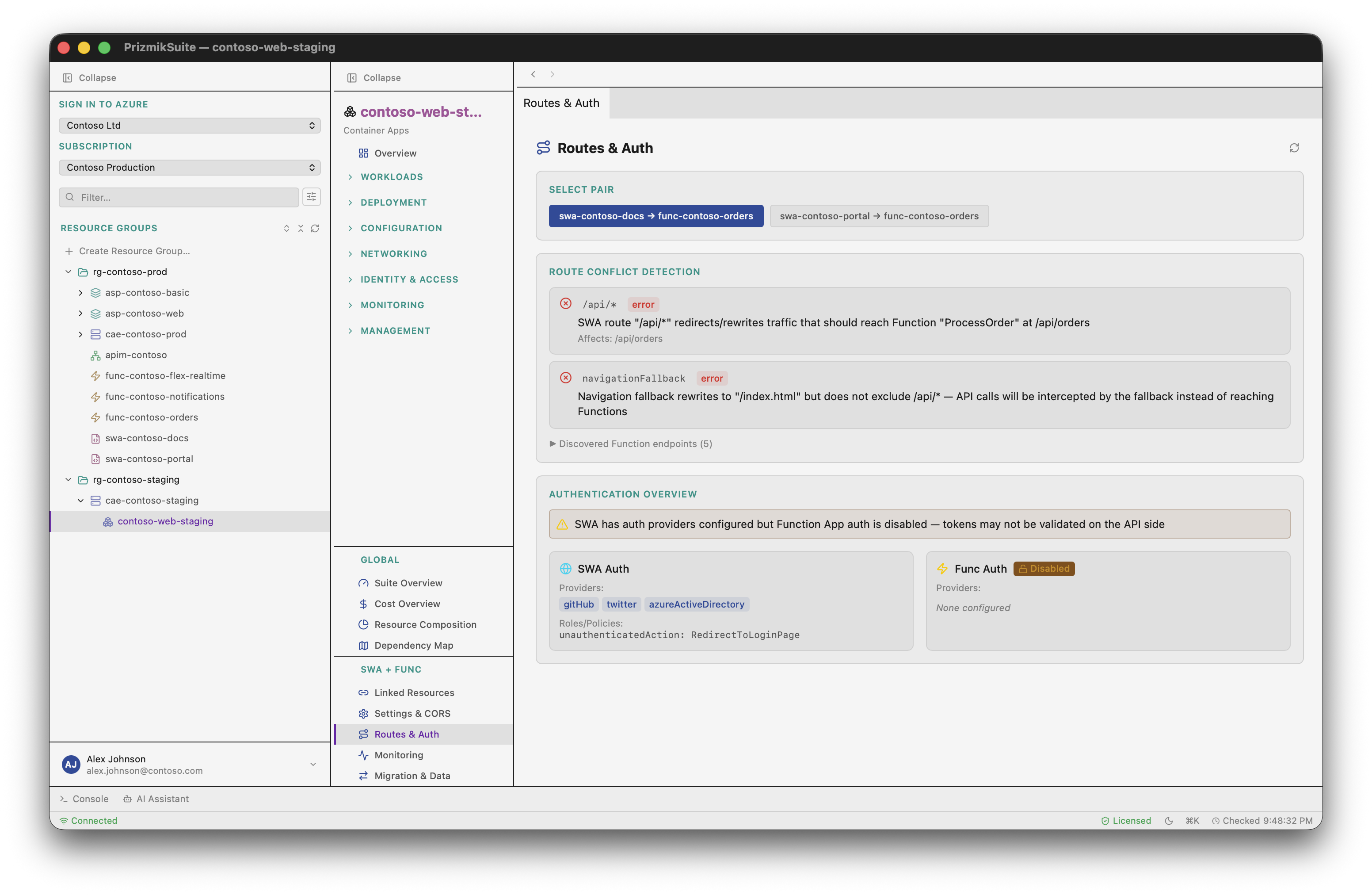
Task: Click the twitter provider tag
Action: 621,604
